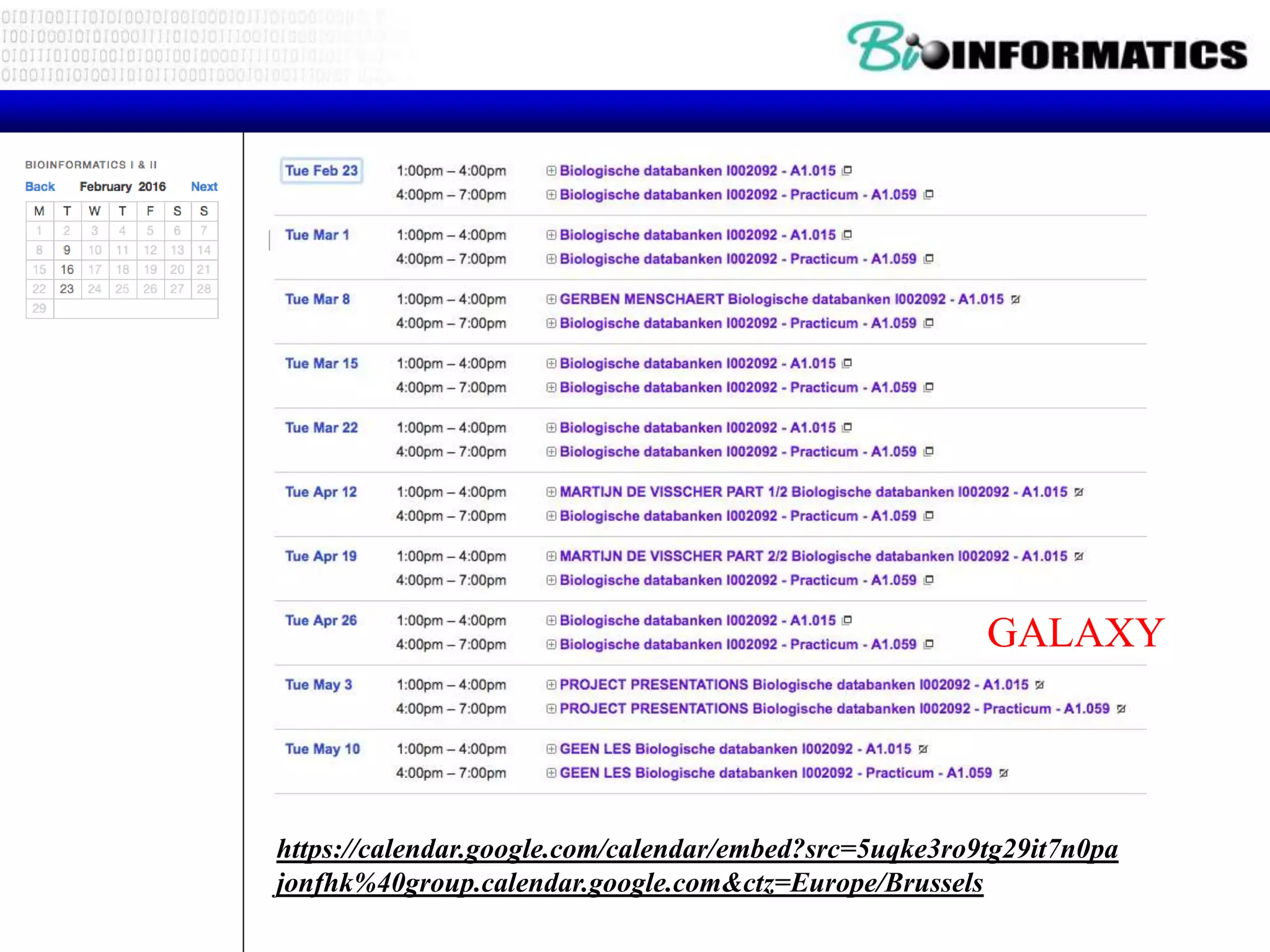
Task: Click copy icon after Mar 22 A1.015 event
Action: pos(847,428)
